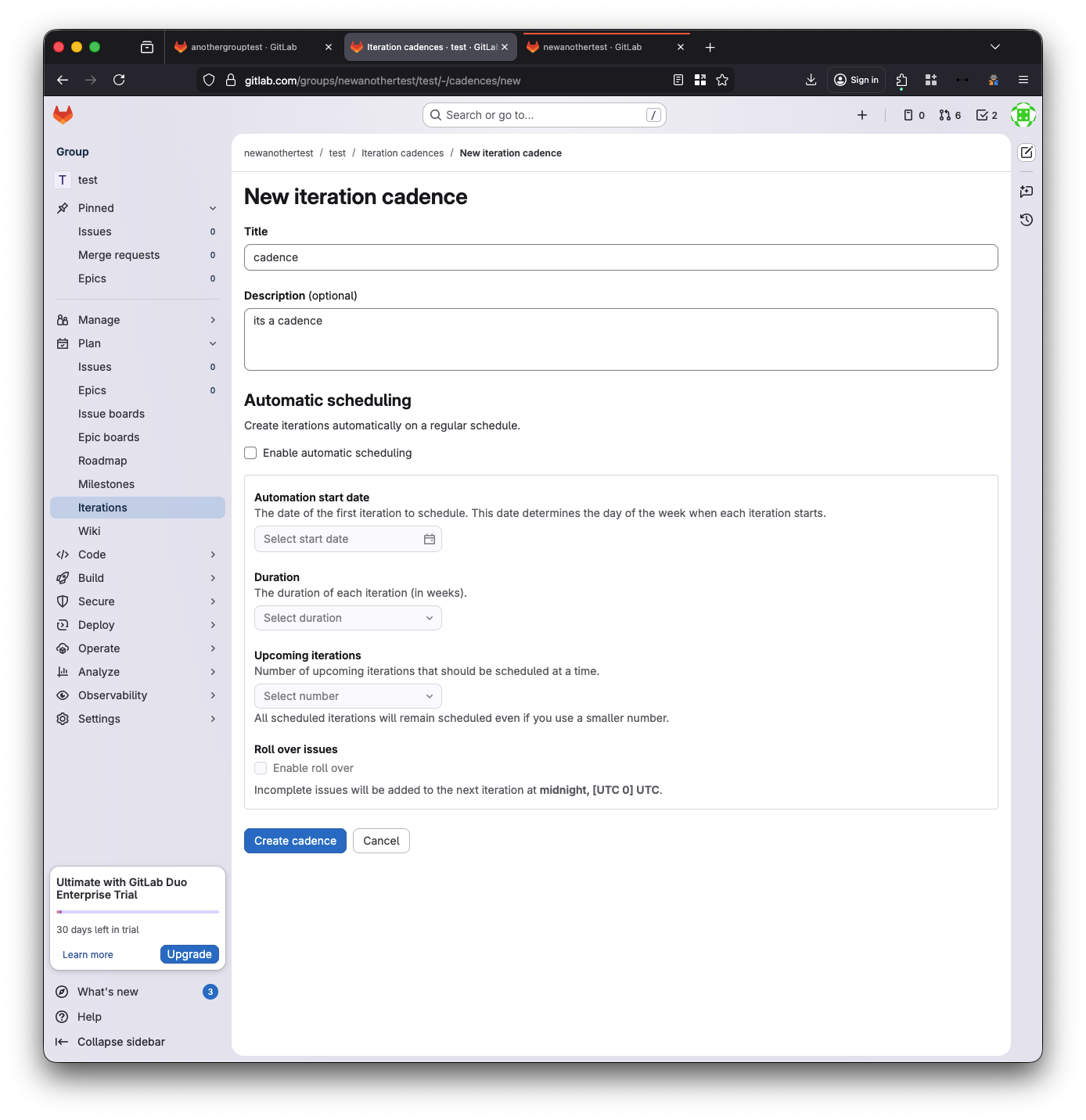Screen dimensions: 1086x1120
Task: Click the browser reload page icon
Action: 119,80
